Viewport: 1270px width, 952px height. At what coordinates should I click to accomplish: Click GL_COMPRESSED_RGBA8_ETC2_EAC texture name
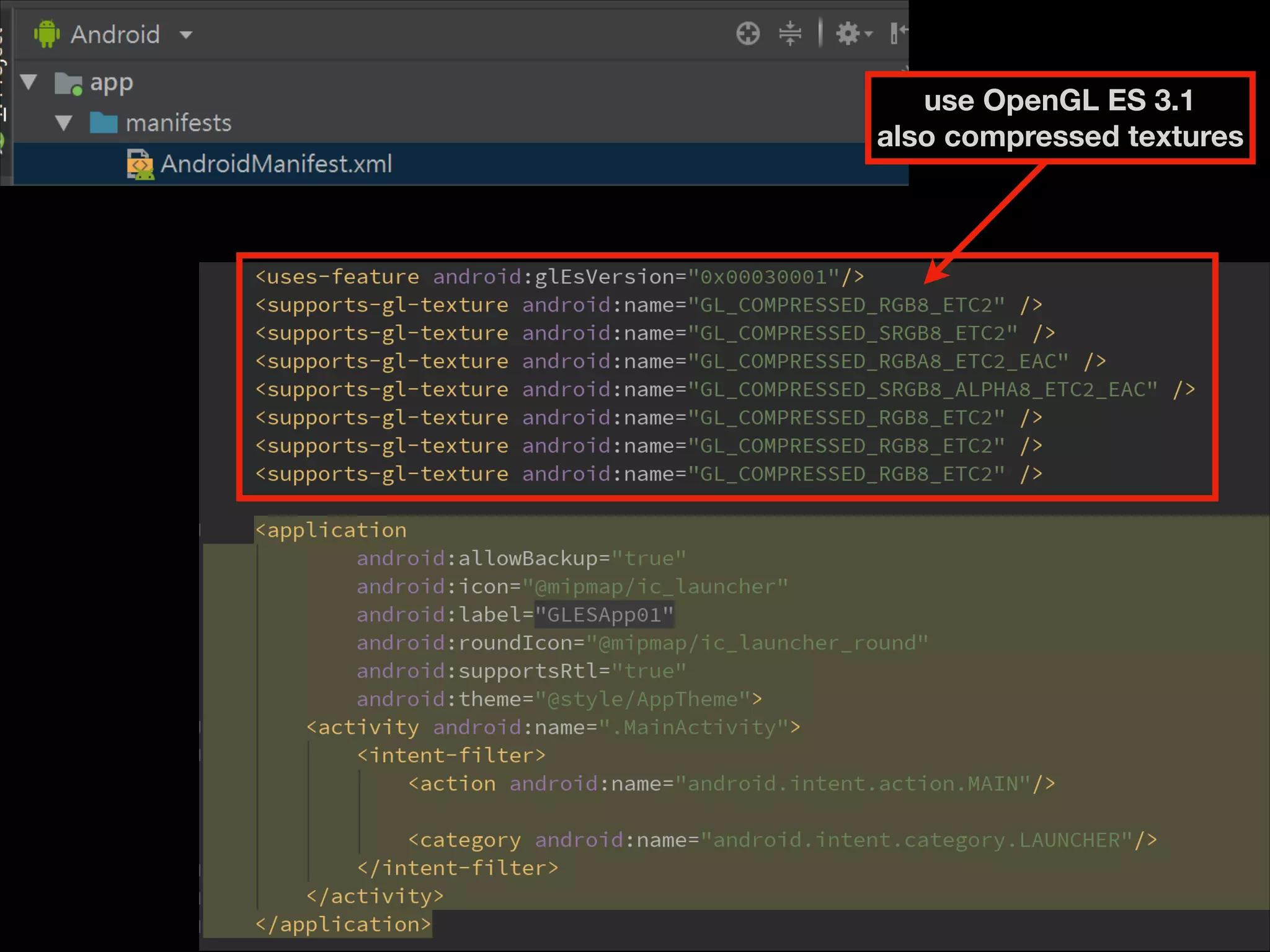878,361
